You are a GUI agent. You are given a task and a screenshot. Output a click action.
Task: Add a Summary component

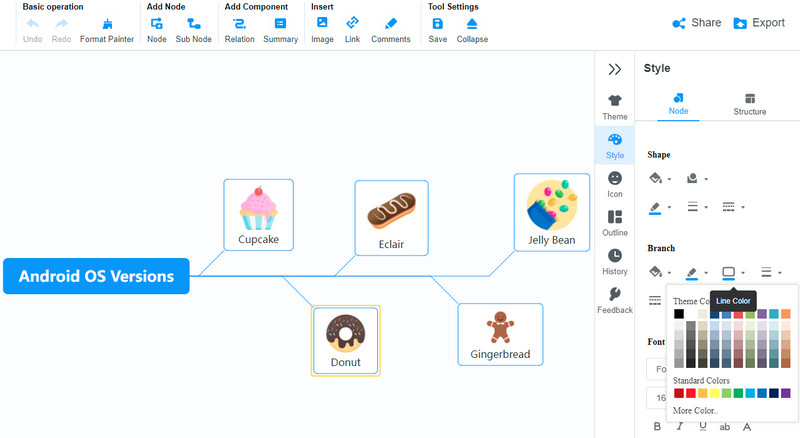(x=281, y=23)
